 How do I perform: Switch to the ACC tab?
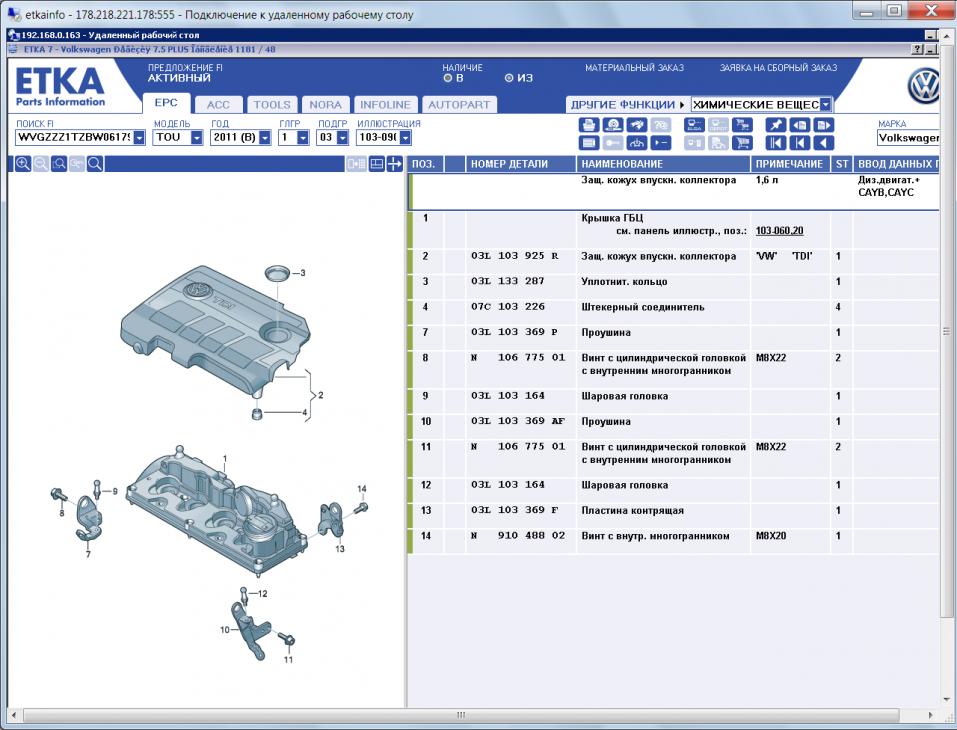(218, 104)
